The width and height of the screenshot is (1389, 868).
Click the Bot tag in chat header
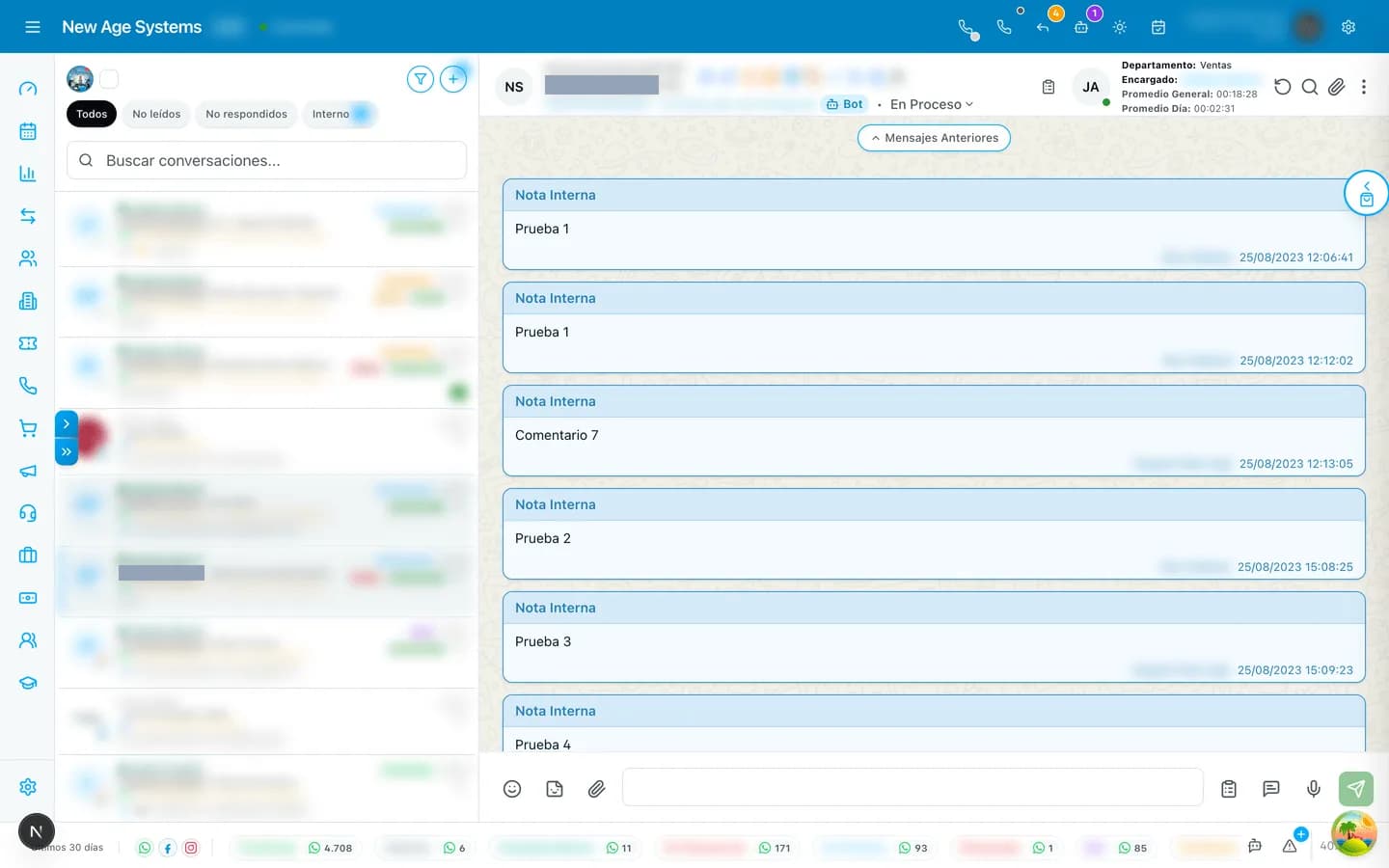point(844,104)
